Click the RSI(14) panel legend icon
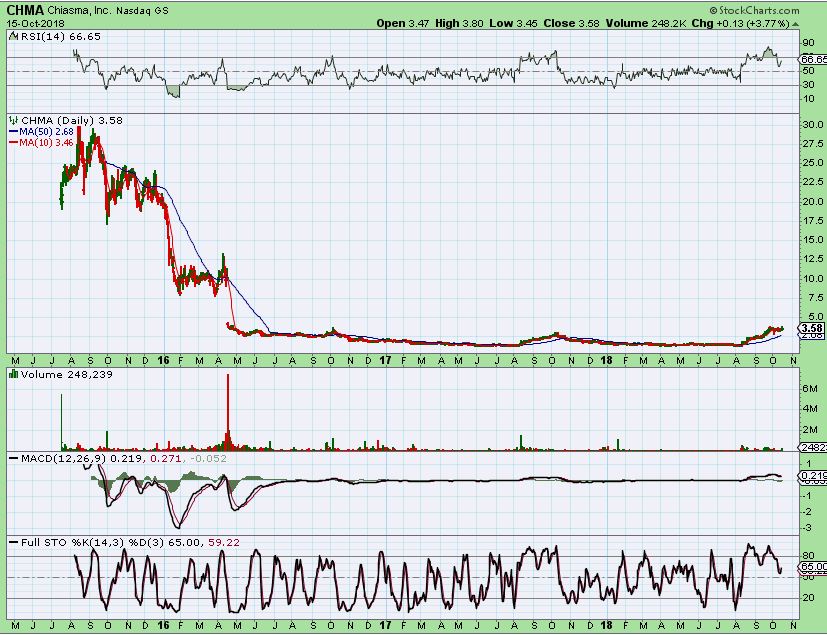 click(x=13, y=36)
